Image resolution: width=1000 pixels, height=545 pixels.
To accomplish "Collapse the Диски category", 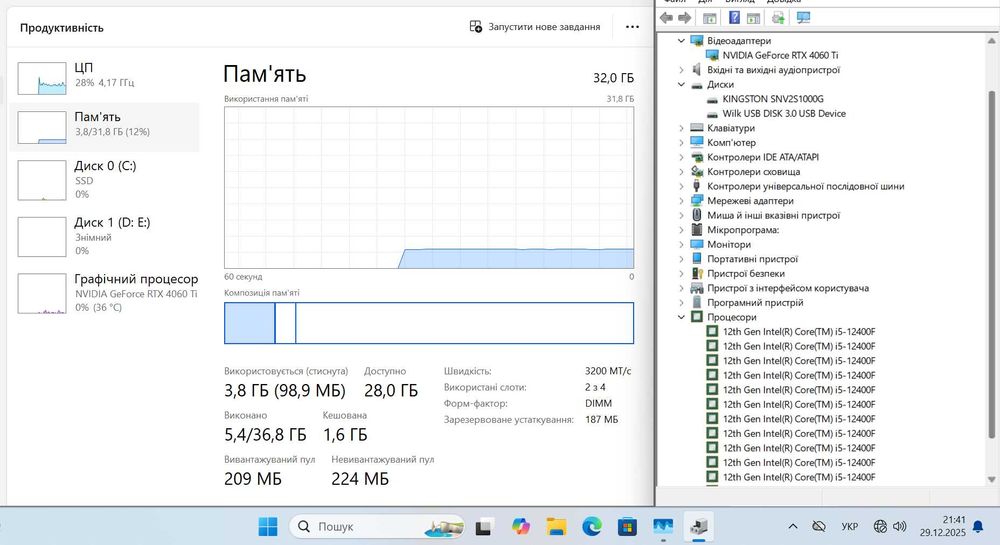I will tap(681, 85).
